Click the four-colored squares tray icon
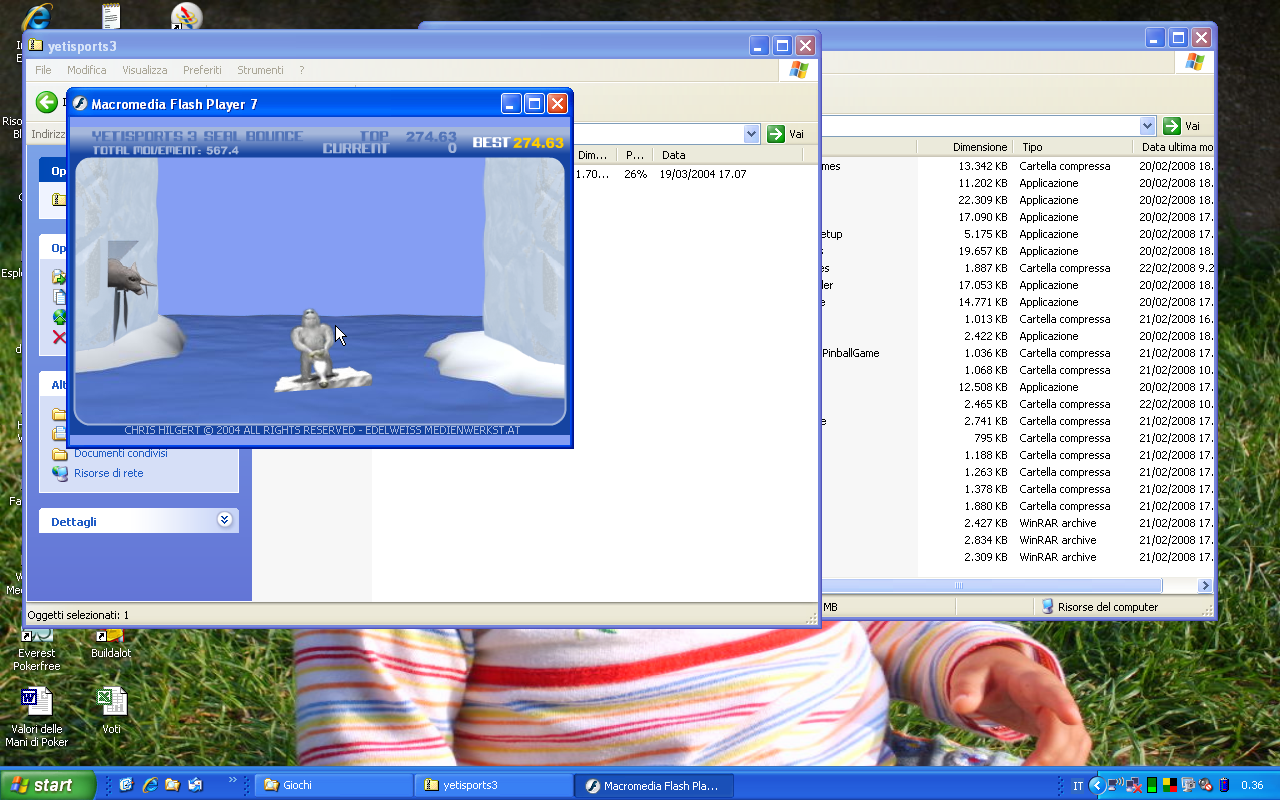The height and width of the screenshot is (800, 1280). 1170,785
